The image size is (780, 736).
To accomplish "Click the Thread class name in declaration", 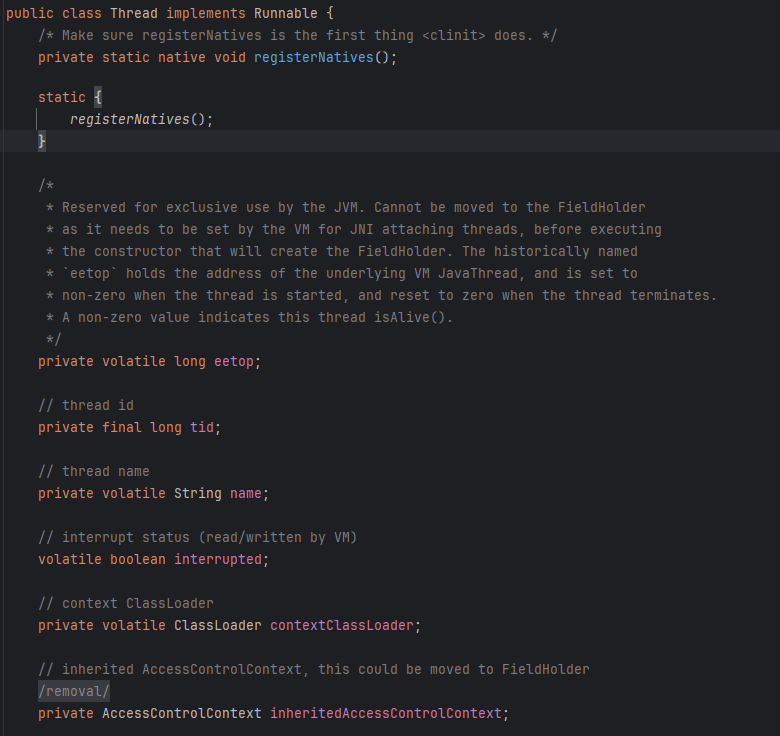I will click(134, 13).
